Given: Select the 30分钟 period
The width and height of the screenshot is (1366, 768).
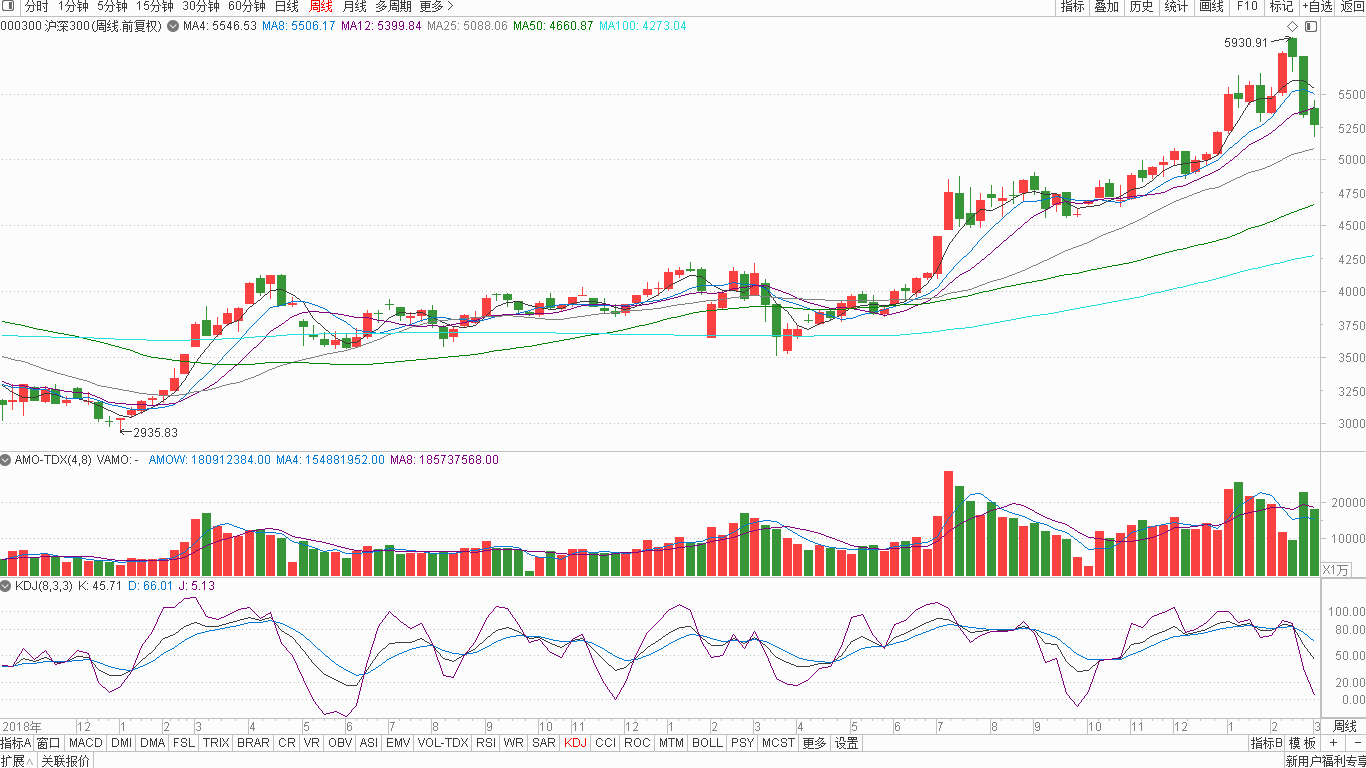Looking at the screenshot, I should pos(201,6).
